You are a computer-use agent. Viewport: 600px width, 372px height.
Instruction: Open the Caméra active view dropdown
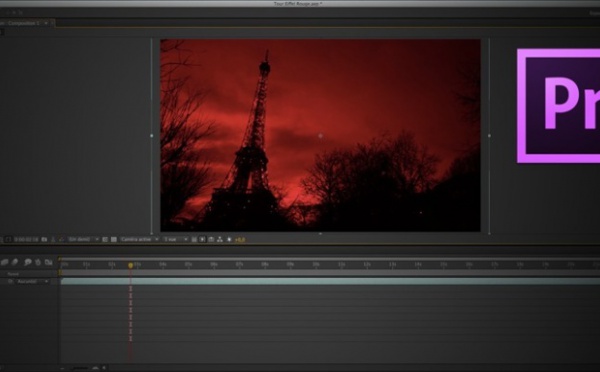pyautogui.click(x=139, y=239)
